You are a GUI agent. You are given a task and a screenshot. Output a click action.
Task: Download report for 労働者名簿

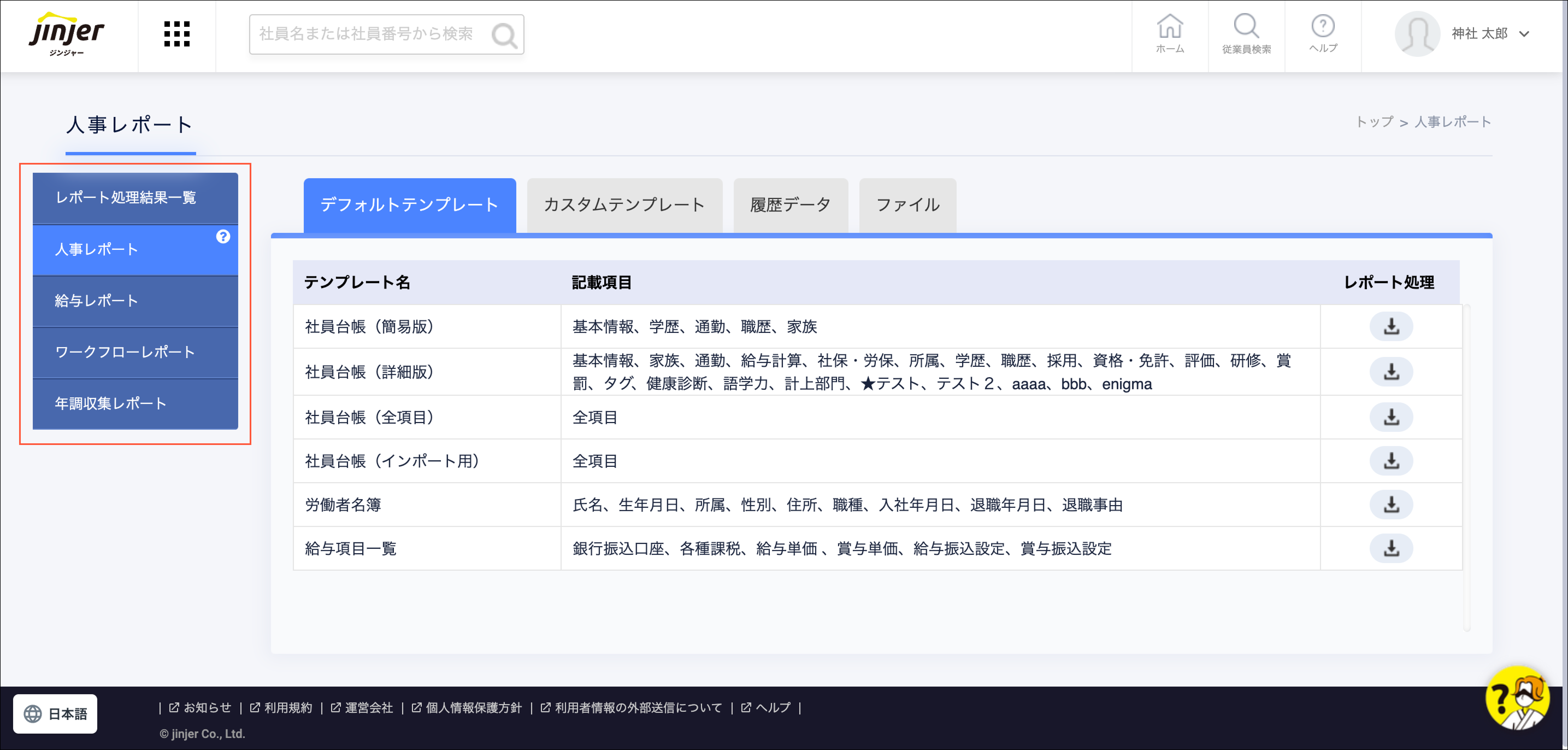tap(1391, 505)
